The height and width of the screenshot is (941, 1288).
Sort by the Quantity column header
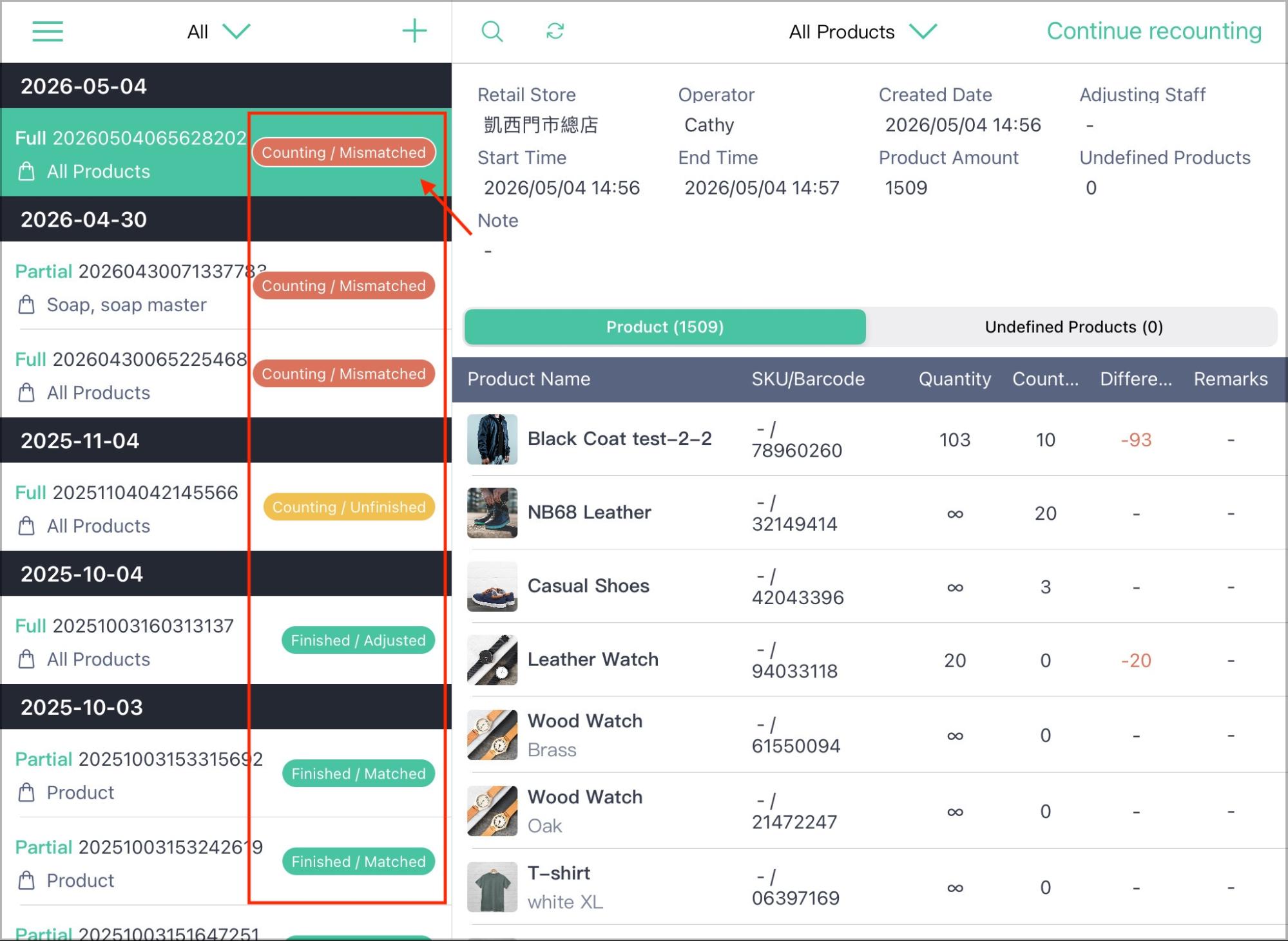tap(954, 379)
